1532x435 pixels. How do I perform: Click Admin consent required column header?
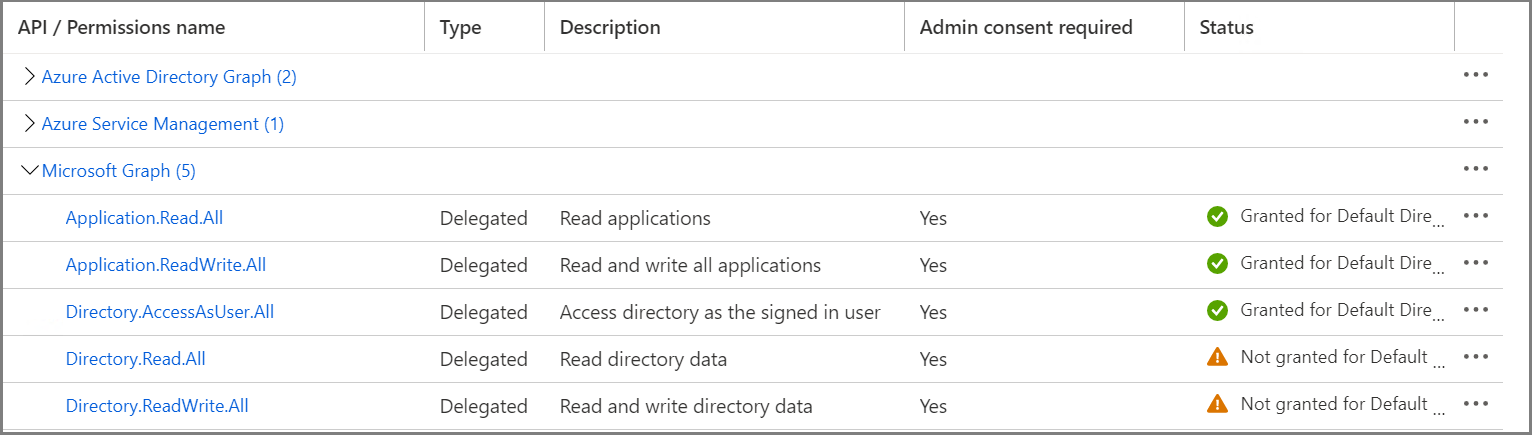(x=1025, y=27)
